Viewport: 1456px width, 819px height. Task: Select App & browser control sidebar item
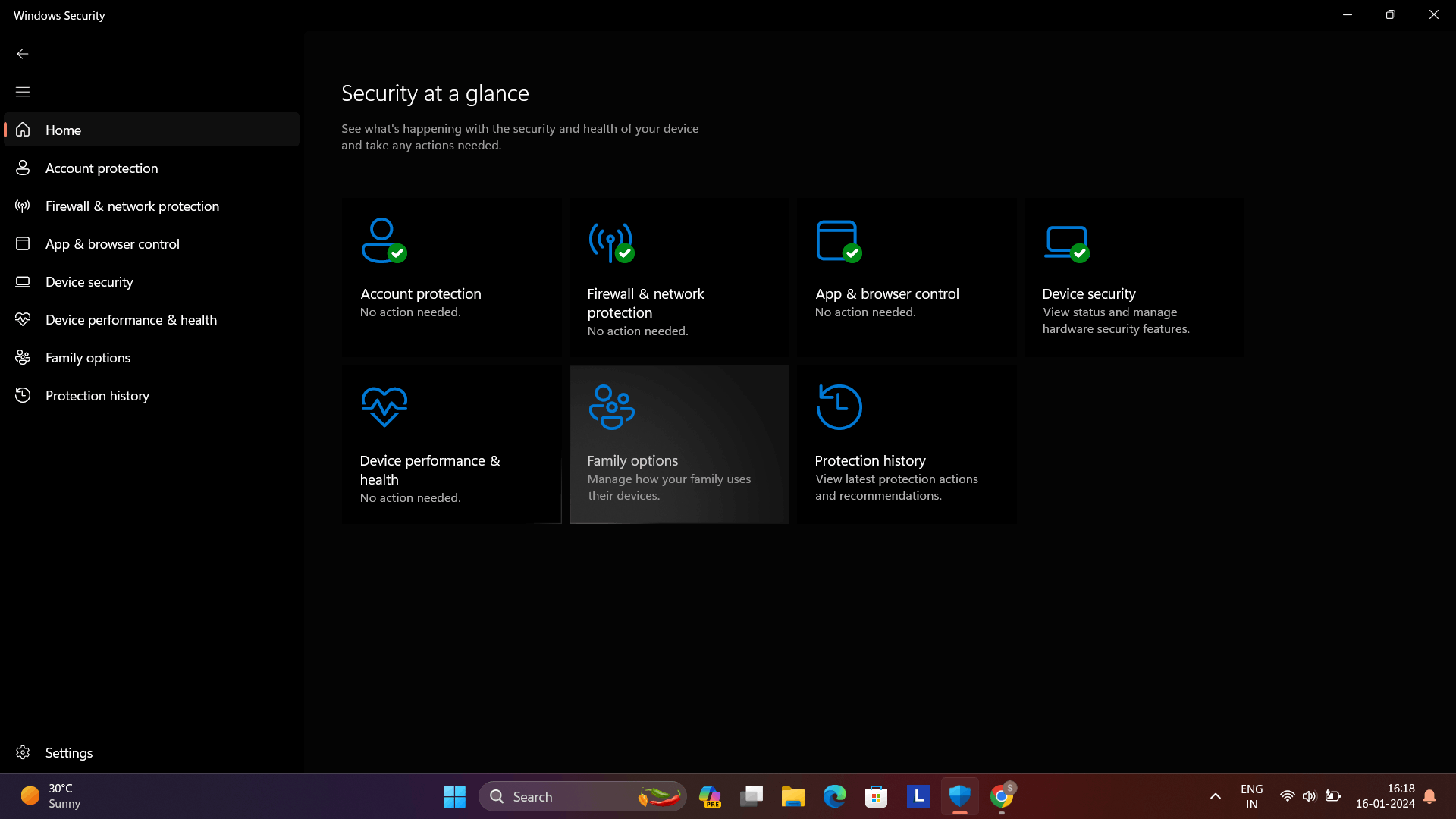pyautogui.click(x=112, y=243)
